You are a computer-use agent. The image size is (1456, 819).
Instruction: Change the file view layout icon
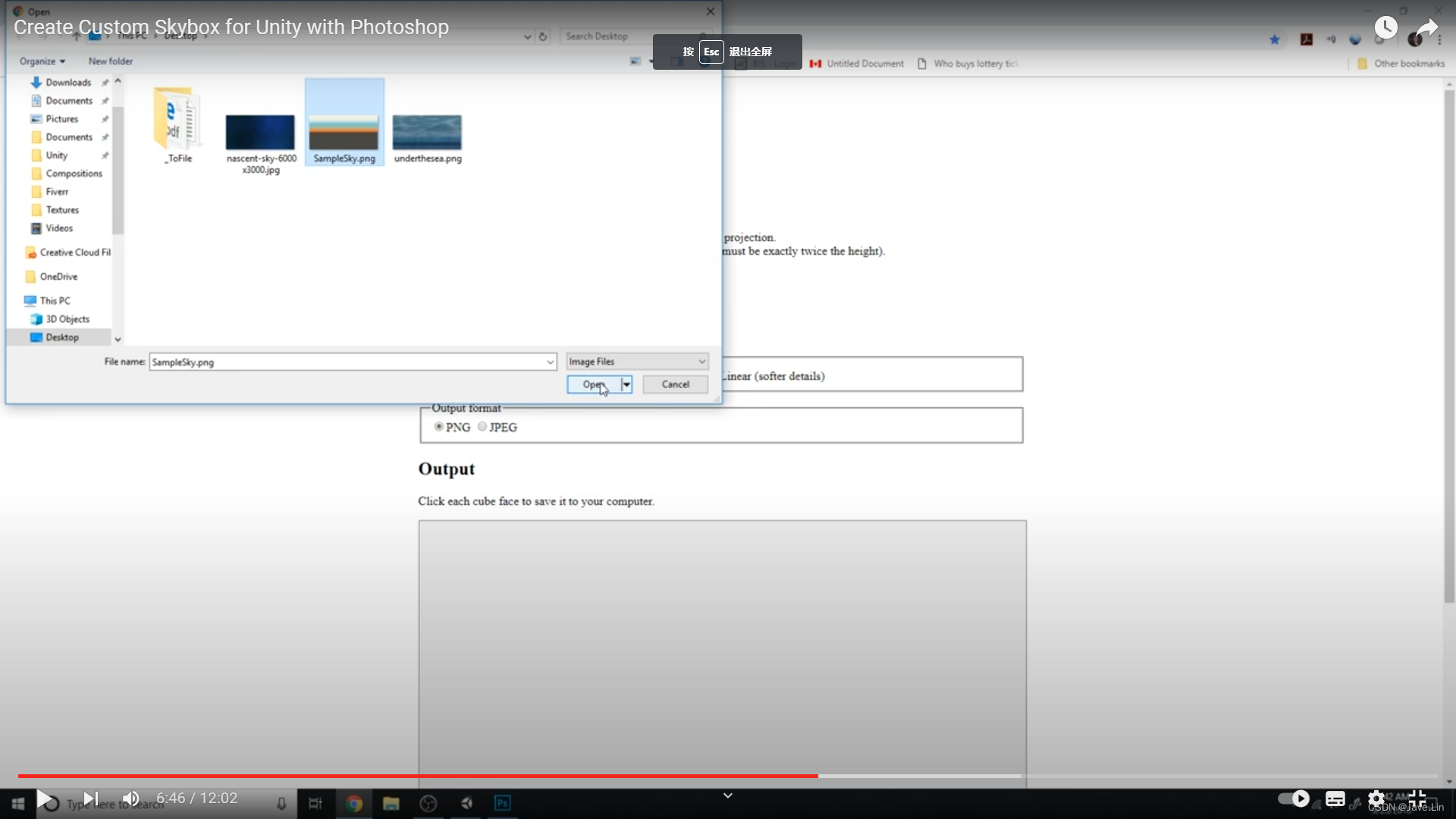click(635, 61)
